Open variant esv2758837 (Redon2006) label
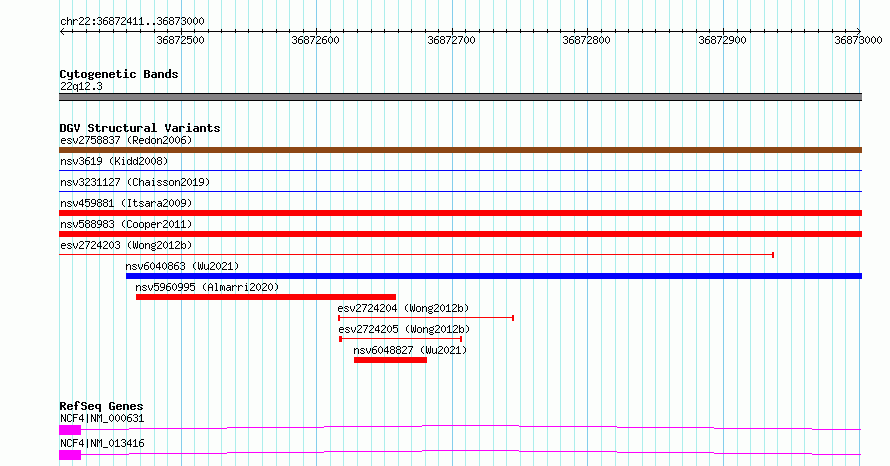This screenshot has width=890, height=466. 126,140
